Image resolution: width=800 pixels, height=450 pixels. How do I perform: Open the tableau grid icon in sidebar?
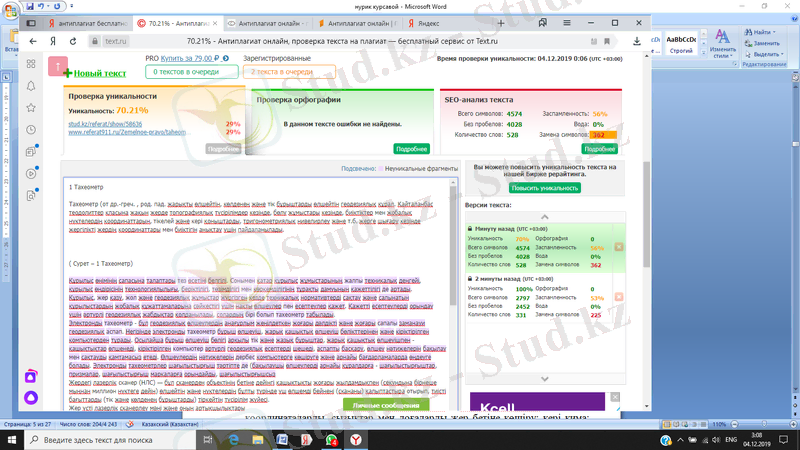(31, 64)
